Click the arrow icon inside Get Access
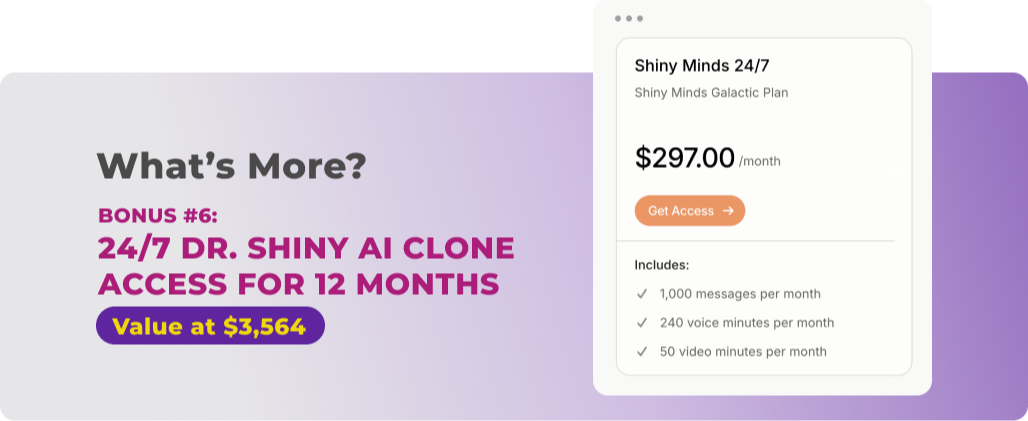This screenshot has width=1028, height=421. click(x=728, y=211)
